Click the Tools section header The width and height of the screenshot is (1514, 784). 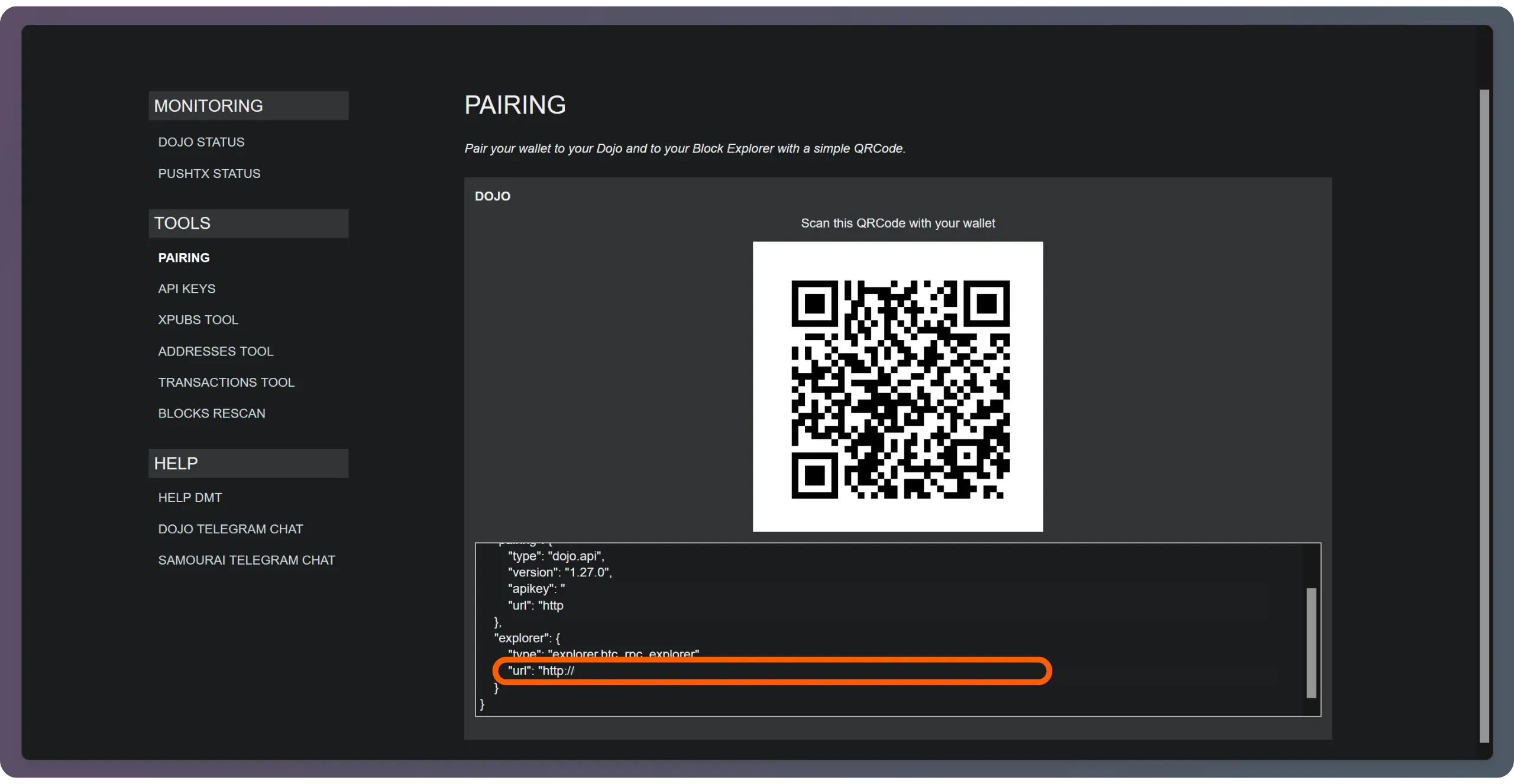click(x=248, y=223)
